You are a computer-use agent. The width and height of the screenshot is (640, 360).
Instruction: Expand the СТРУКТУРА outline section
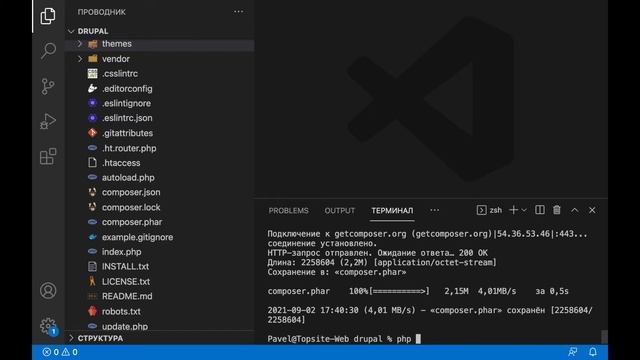(71, 338)
